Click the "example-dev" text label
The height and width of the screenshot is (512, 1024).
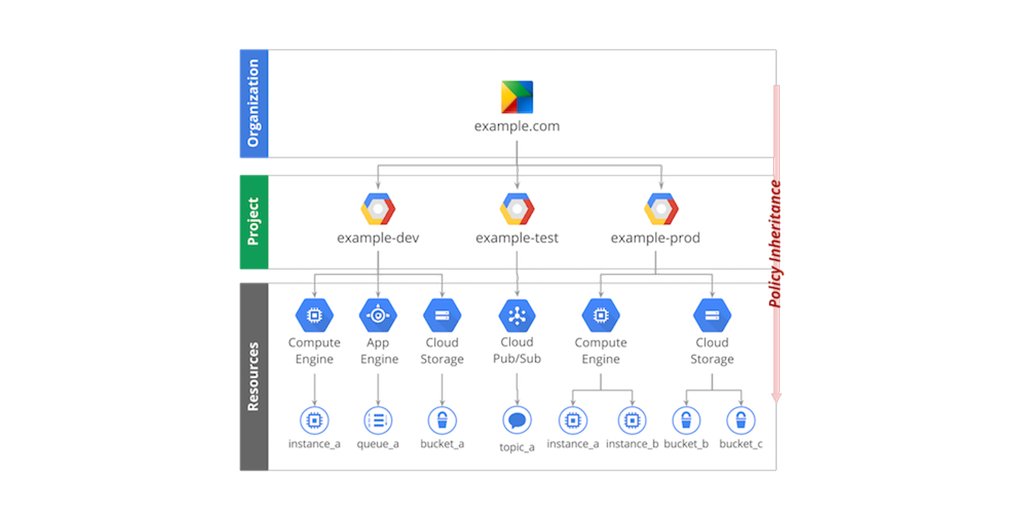pos(378,238)
